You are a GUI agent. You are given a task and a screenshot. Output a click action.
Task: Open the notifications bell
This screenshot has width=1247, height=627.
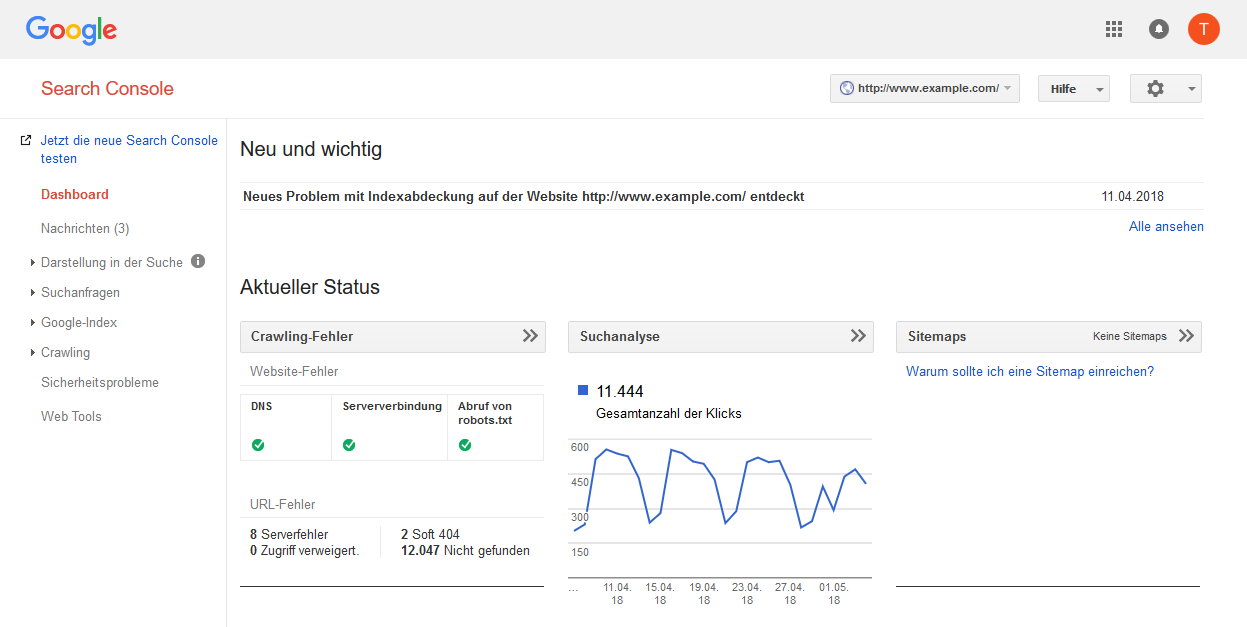[x=1158, y=29]
